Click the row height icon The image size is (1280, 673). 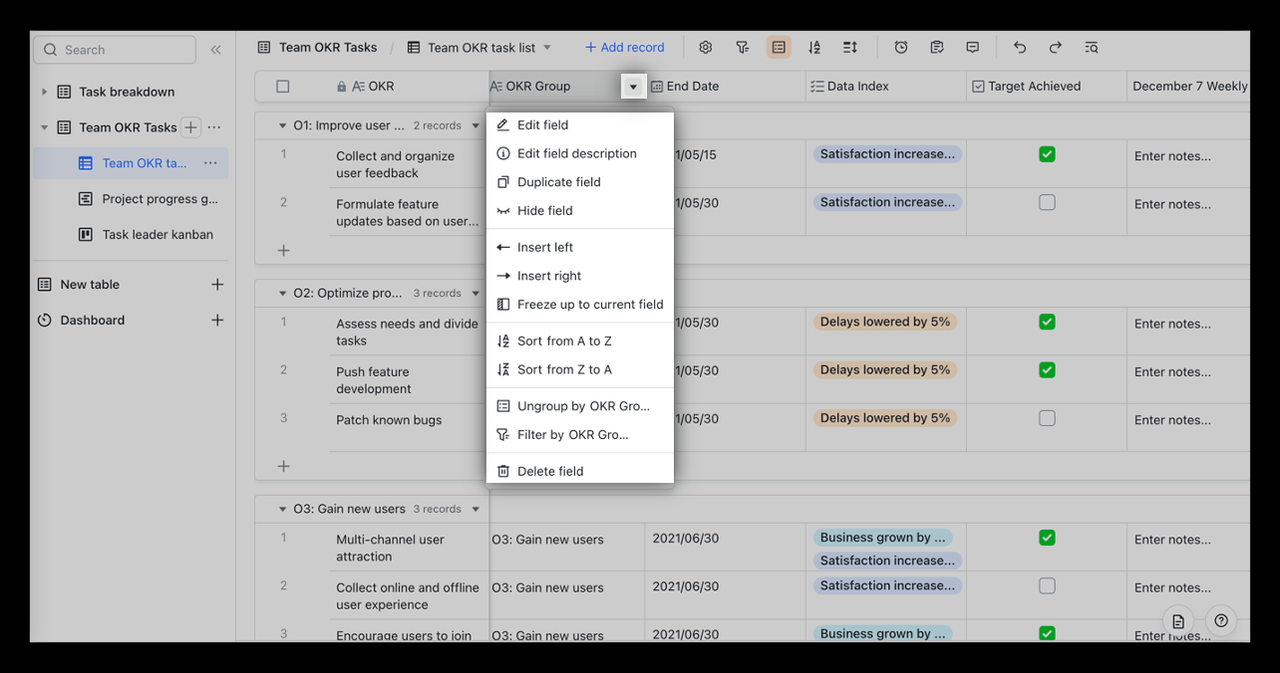click(x=850, y=47)
